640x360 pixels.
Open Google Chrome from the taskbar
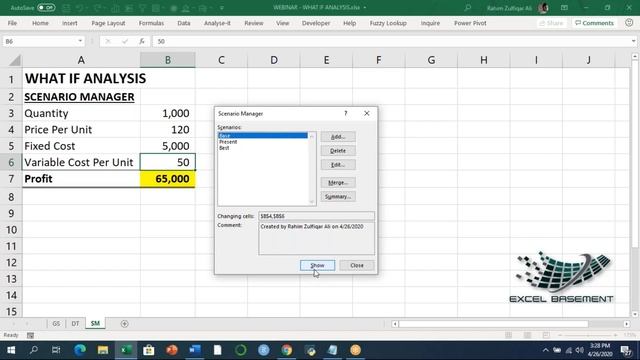(x=287, y=350)
